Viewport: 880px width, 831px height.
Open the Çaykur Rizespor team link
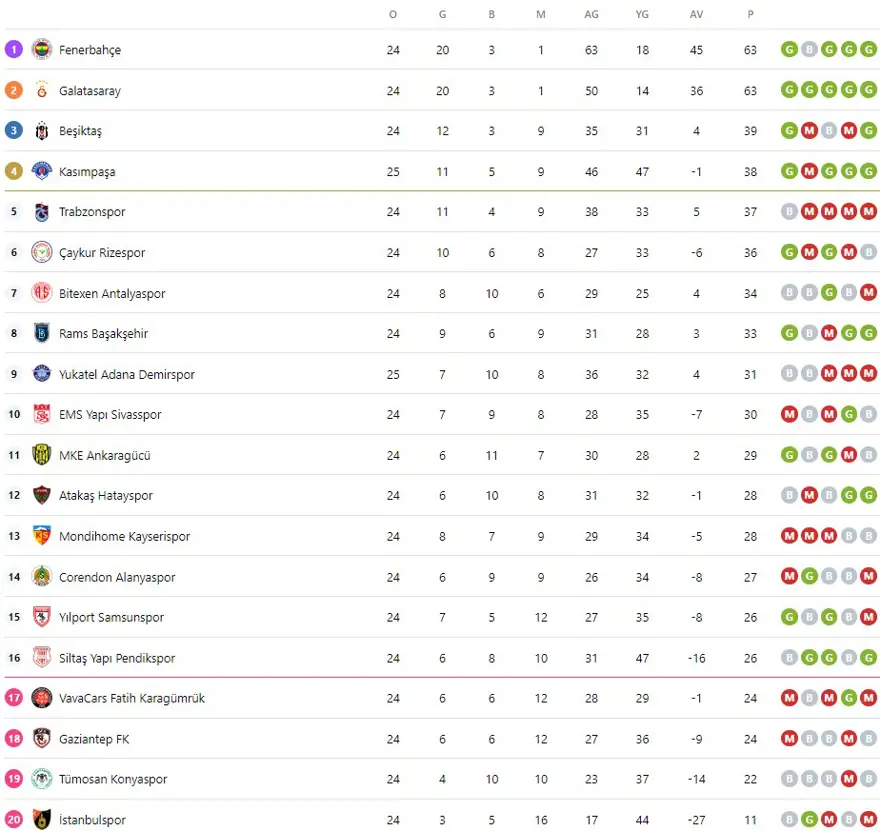[102, 253]
